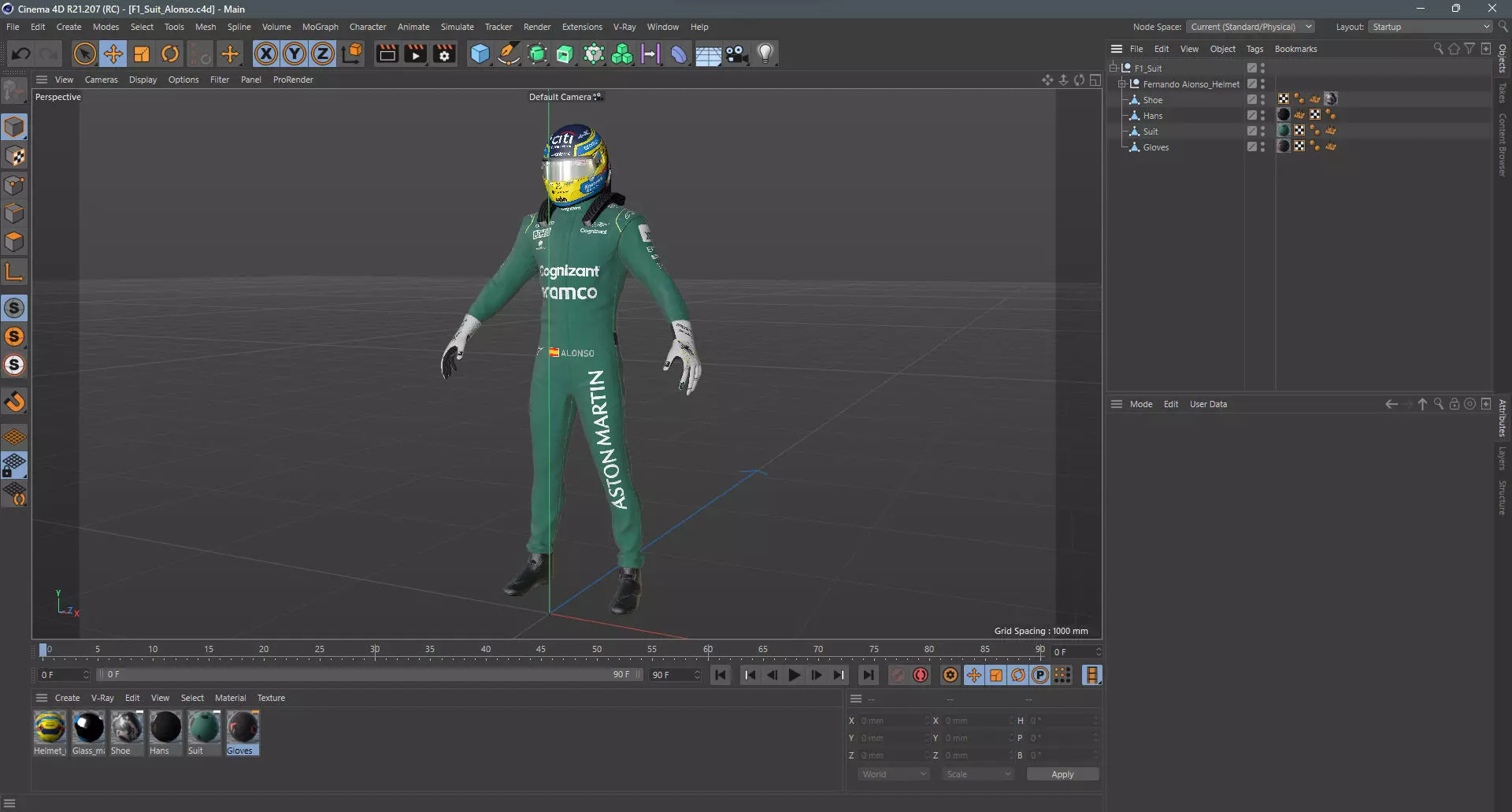Click the MoGraph Cloner icon
Screen dimensions: 1512x812
point(622,54)
